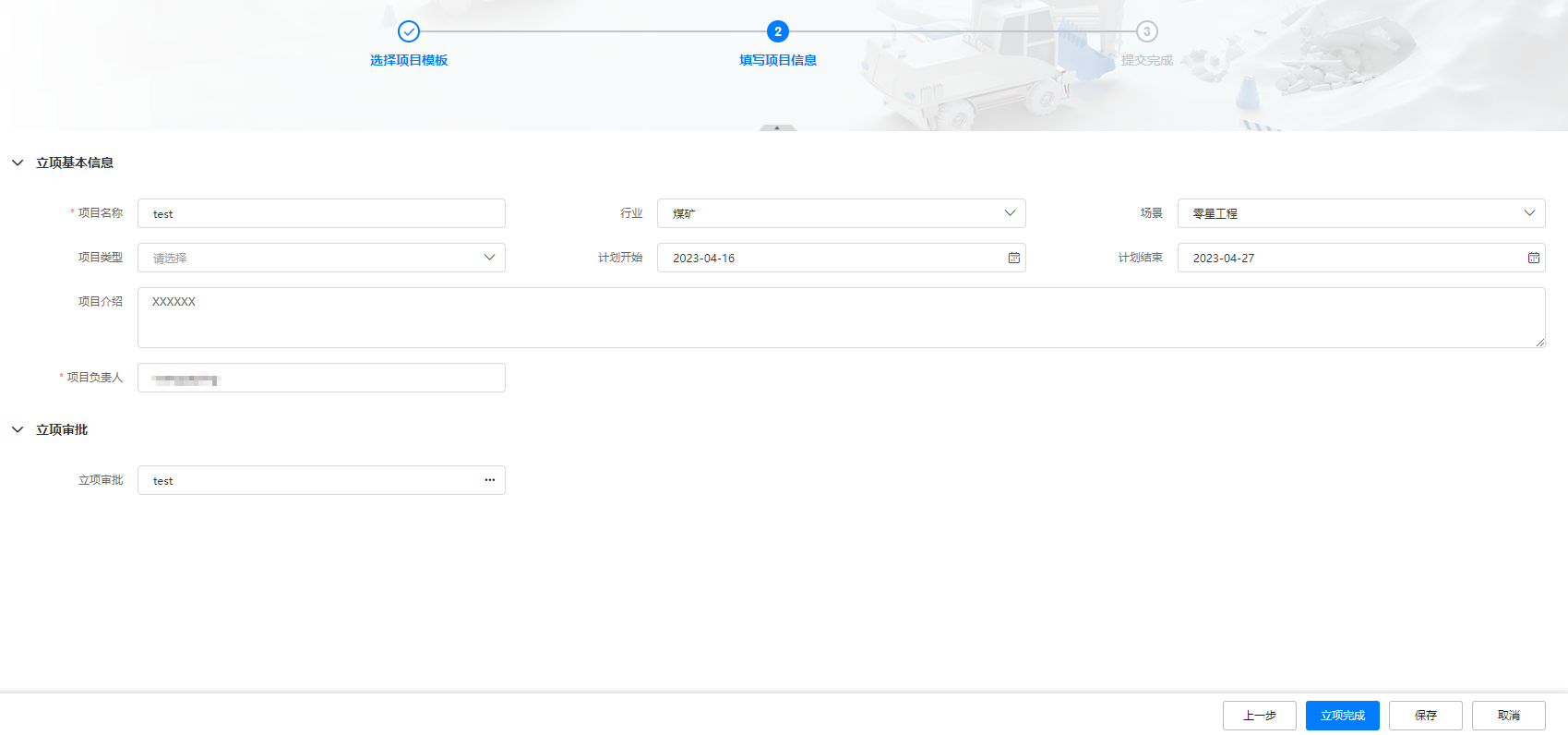Click the ellipsis icon in 立项审批 field
Viewport: 1568px width, 735px height.
[x=489, y=480]
